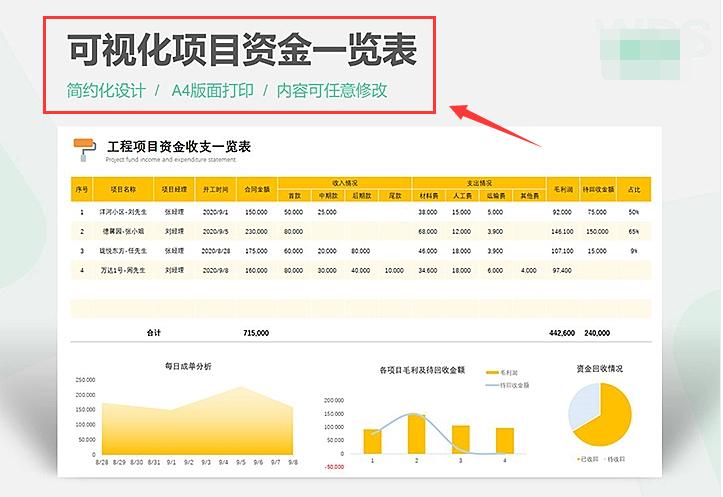
Task: Click the start date 2020/9/8
Action: tap(215, 270)
